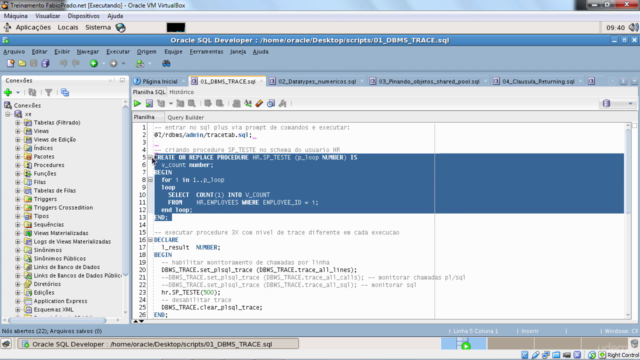Click the Schema Browser icon in Conexões panel
The width and height of the screenshot is (640, 360).
tap(64, 92)
